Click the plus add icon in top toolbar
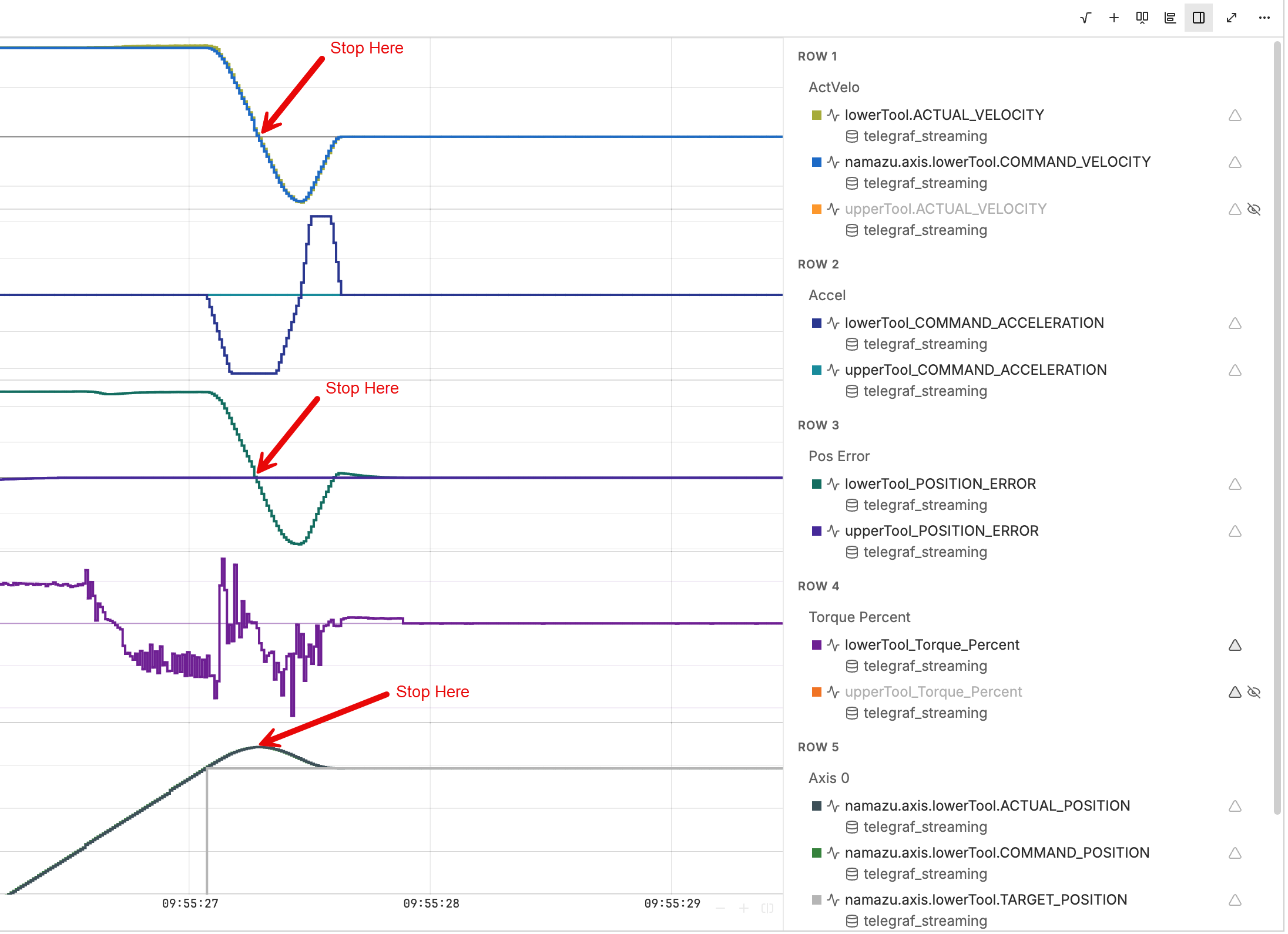This screenshot has height=934, width=1288. click(x=1113, y=18)
